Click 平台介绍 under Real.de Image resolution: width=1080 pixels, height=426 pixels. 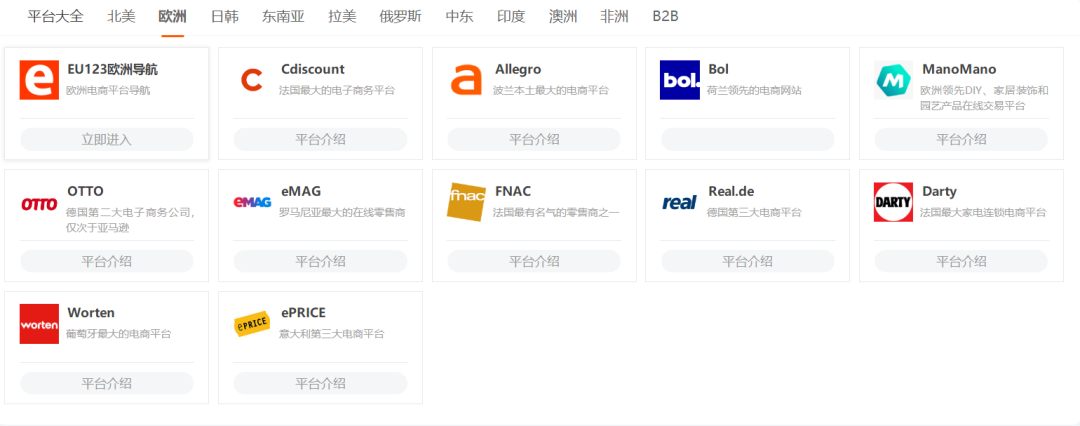click(747, 261)
